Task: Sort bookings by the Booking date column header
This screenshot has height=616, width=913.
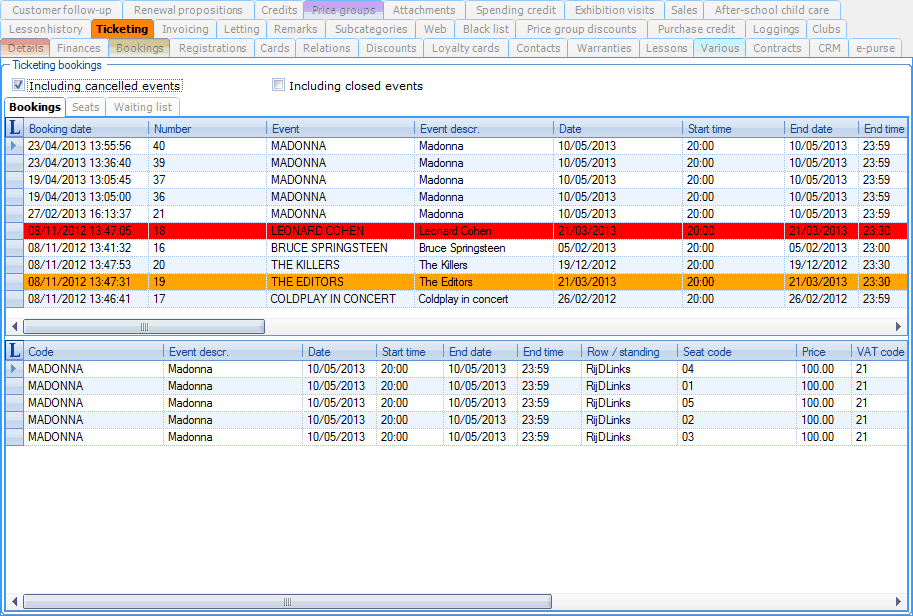Action: (60, 129)
